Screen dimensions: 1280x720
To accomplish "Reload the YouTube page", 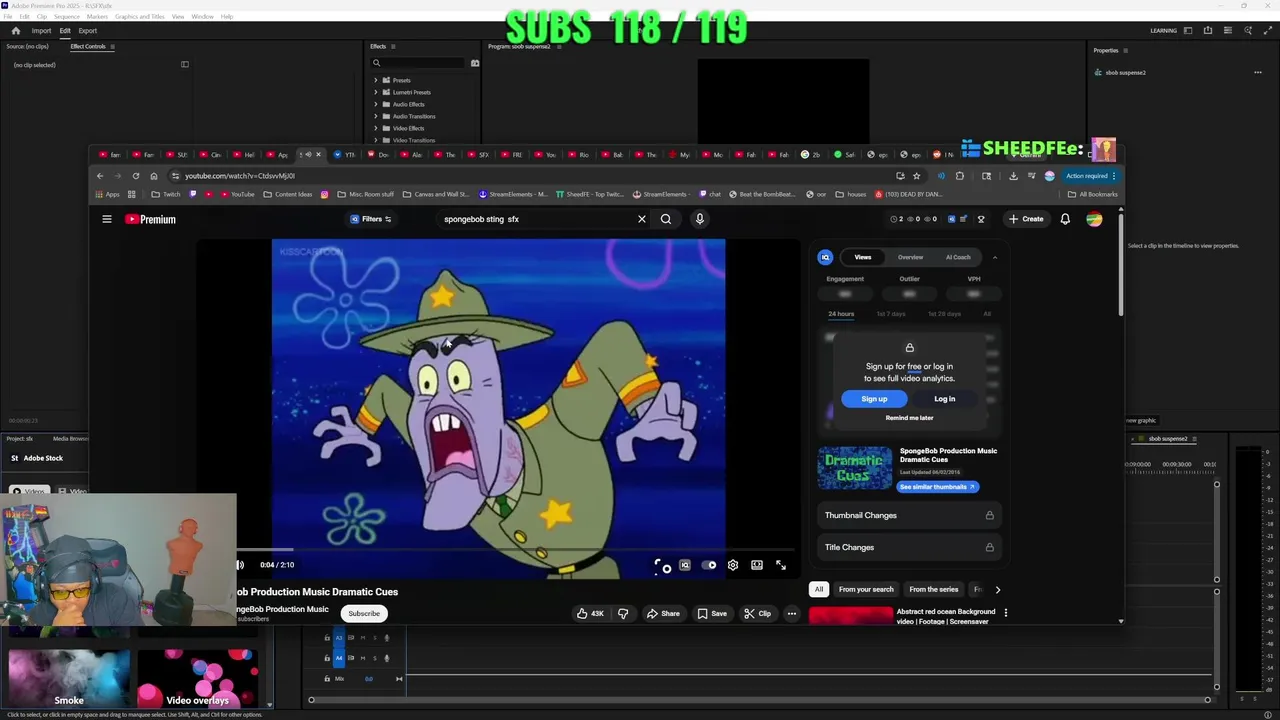I will pyautogui.click(x=136, y=176).
